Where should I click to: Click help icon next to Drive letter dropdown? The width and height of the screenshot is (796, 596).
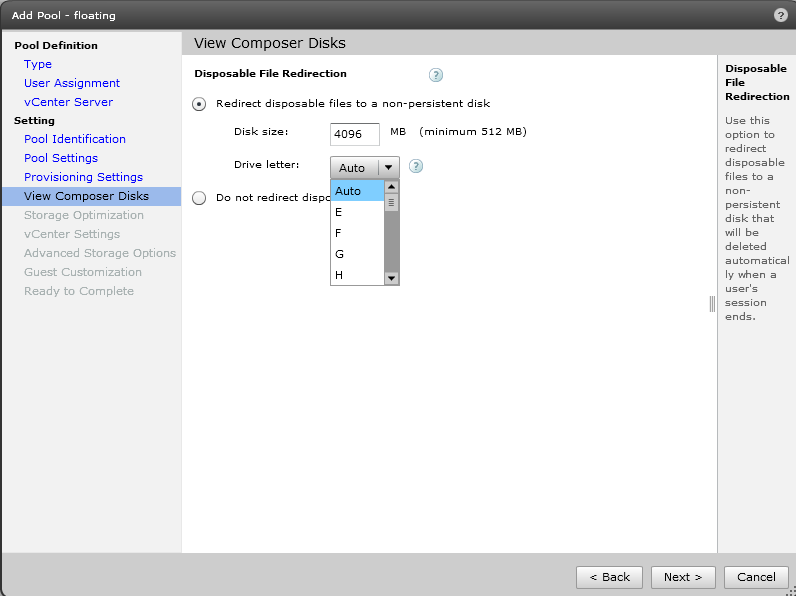click(x=416, y=167)
